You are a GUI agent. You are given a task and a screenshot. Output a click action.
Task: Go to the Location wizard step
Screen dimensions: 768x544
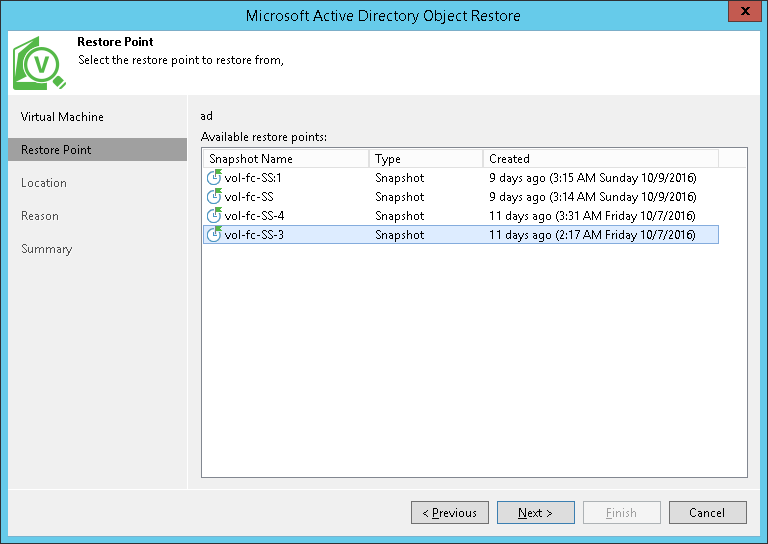[x=44, y=183]
